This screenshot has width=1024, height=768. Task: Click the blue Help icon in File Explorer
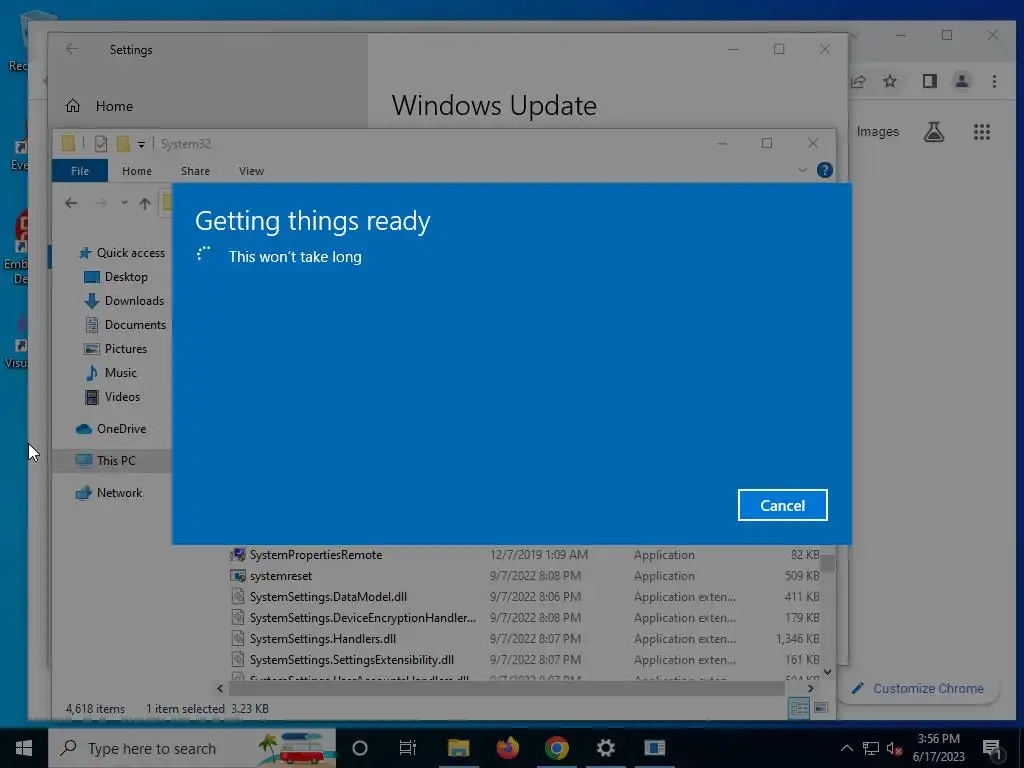[x=825, y=170]
